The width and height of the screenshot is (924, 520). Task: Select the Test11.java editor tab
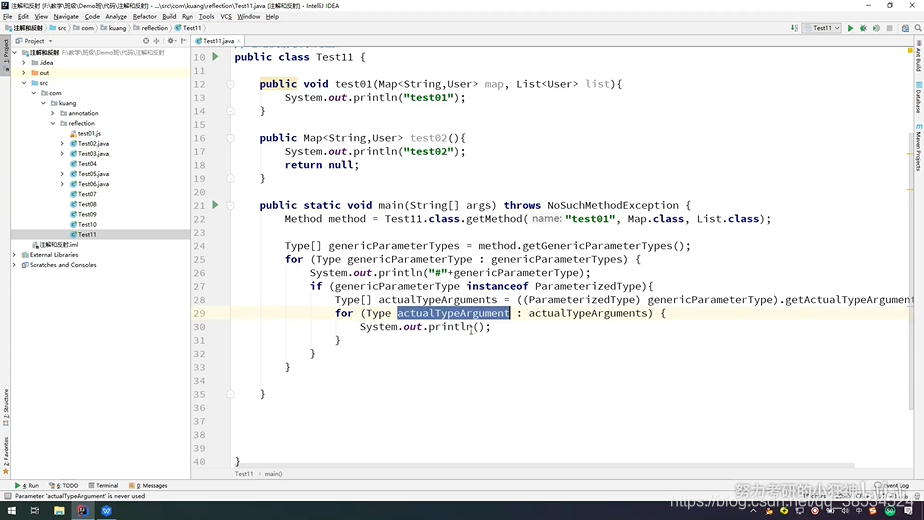pos(218,41)
